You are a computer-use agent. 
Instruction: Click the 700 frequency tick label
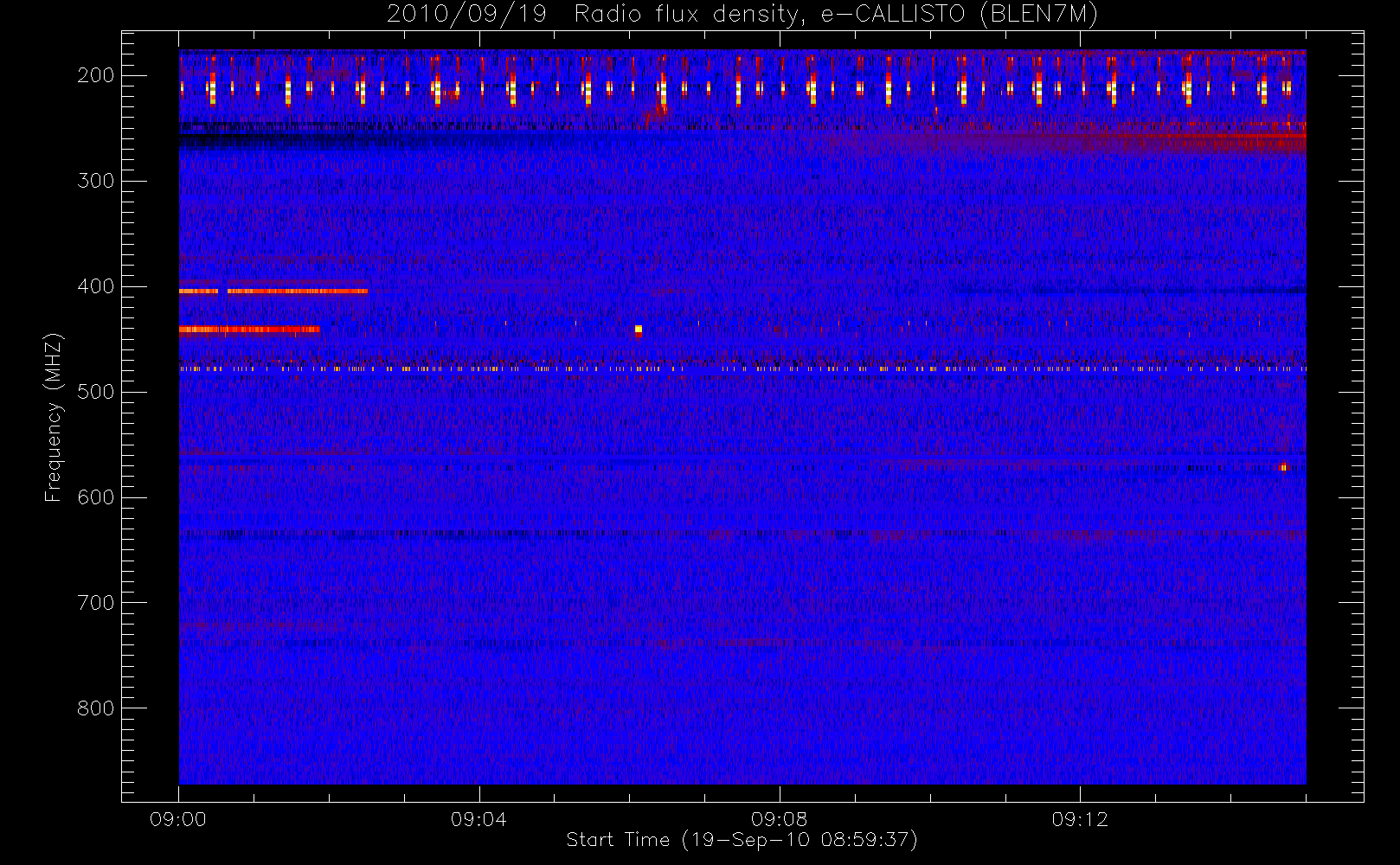(x=96, y=603)
